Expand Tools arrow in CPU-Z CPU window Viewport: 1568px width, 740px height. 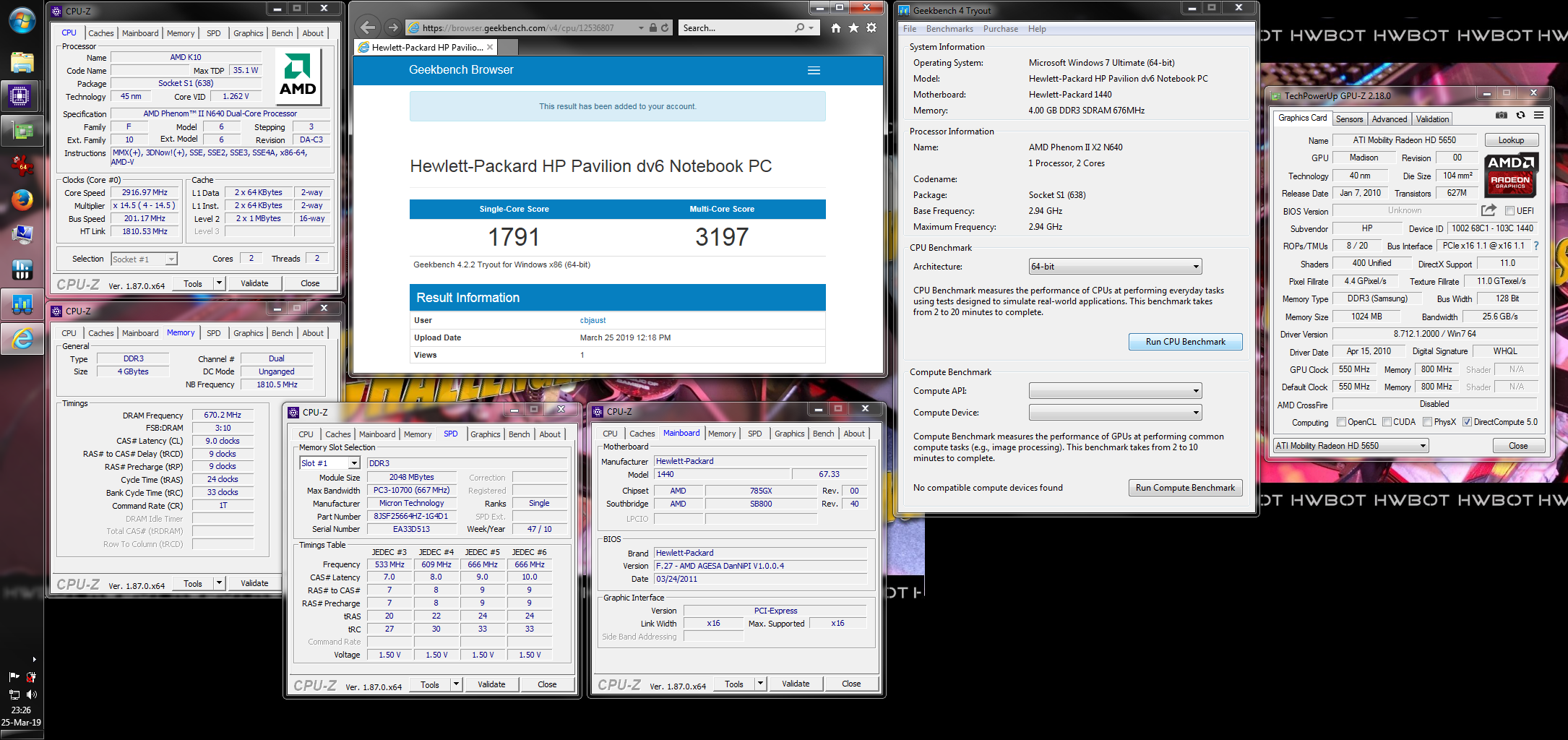tap(219, 283)
